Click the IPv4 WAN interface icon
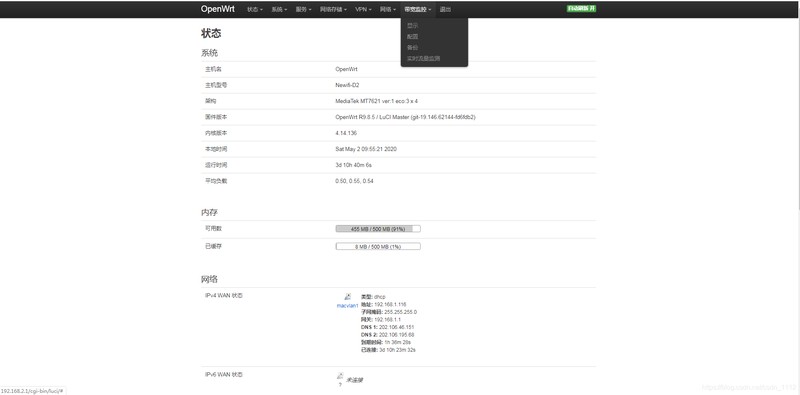The image size is (800, 395). (x=347, y=297)
